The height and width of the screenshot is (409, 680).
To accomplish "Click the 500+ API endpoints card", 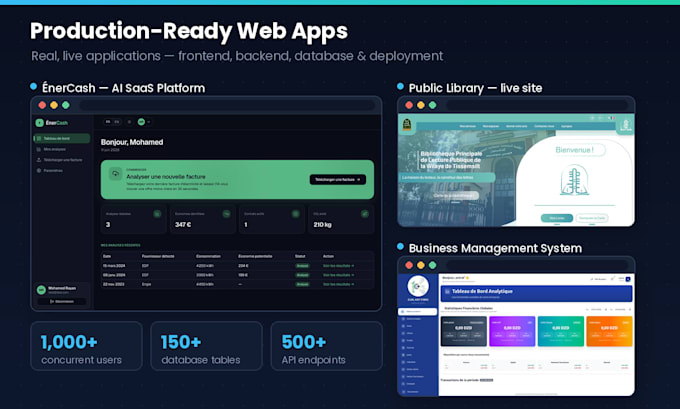I will click(x=327, y=346).
